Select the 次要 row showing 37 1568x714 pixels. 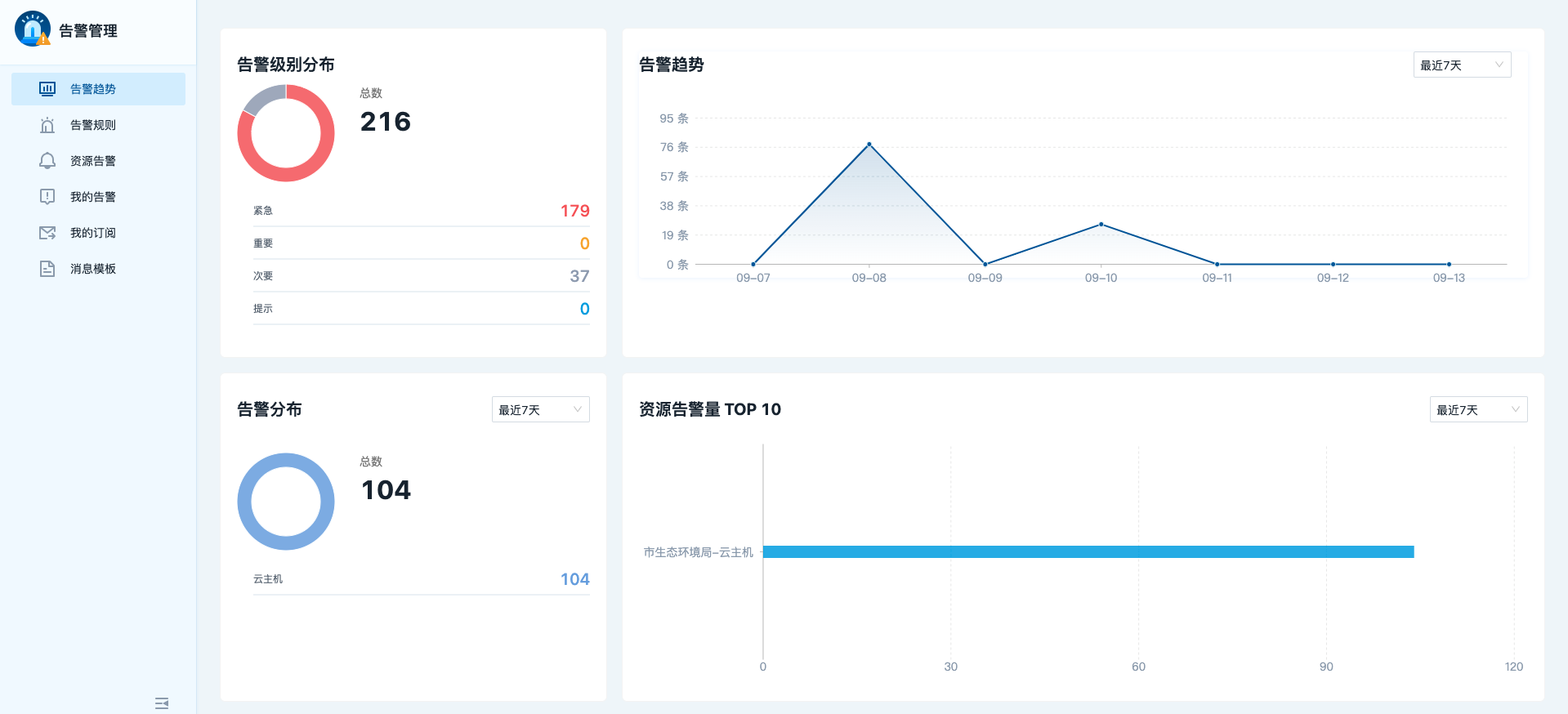421,276
